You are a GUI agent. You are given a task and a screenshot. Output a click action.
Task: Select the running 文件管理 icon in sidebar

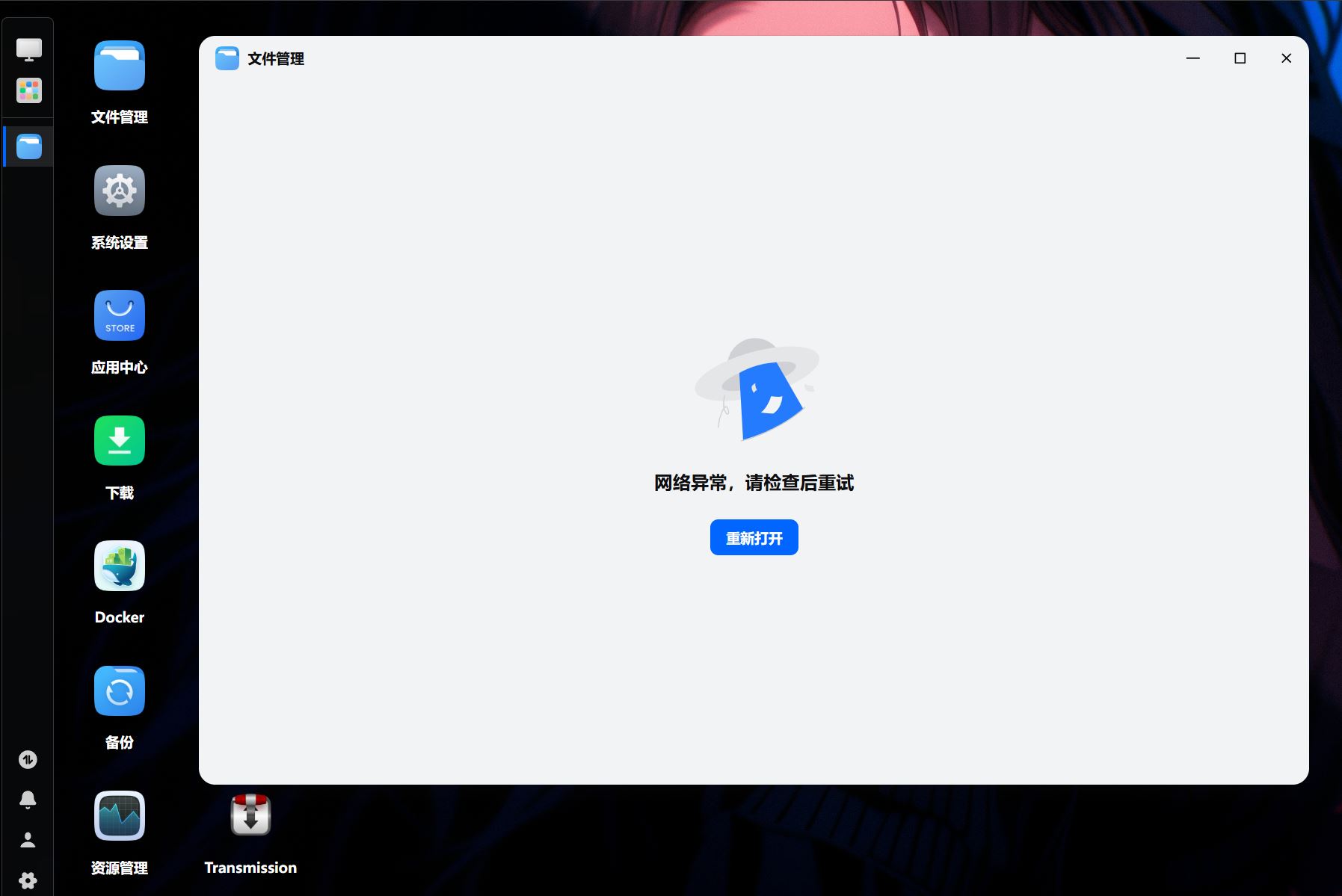pyautogui.click(x=29, y=146)
